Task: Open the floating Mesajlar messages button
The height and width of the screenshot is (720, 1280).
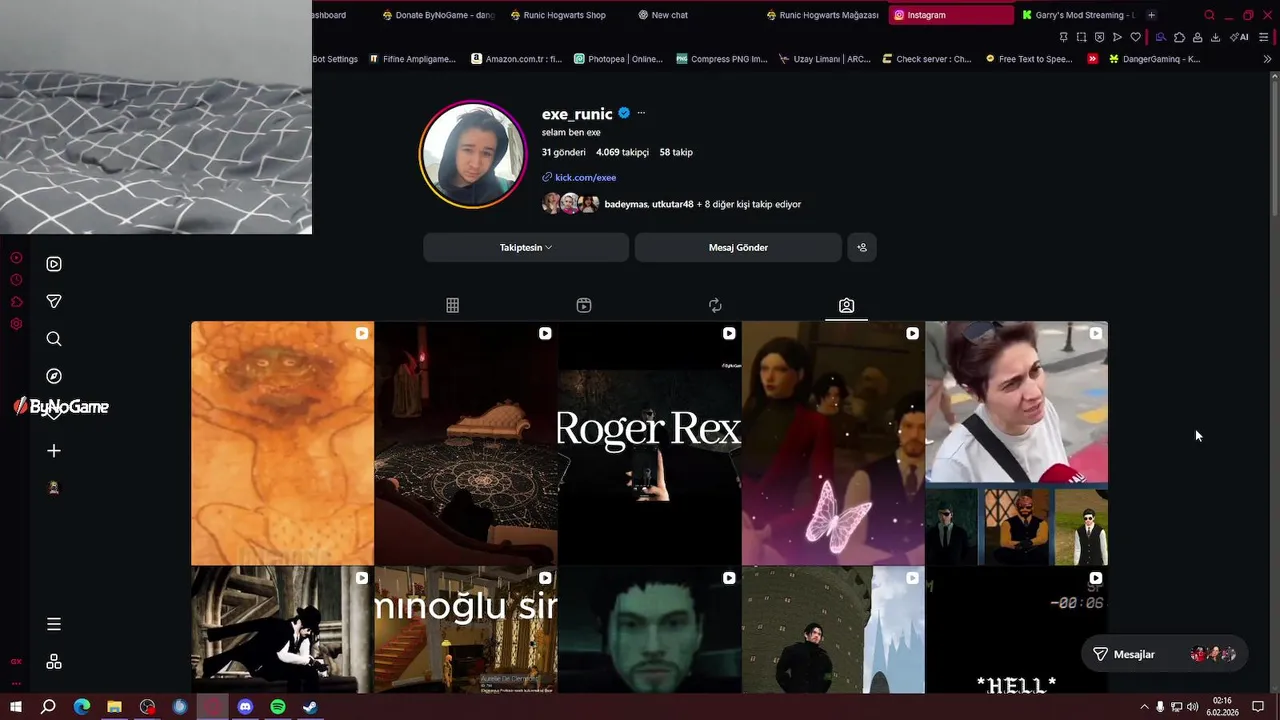Action: point(1164,654)
